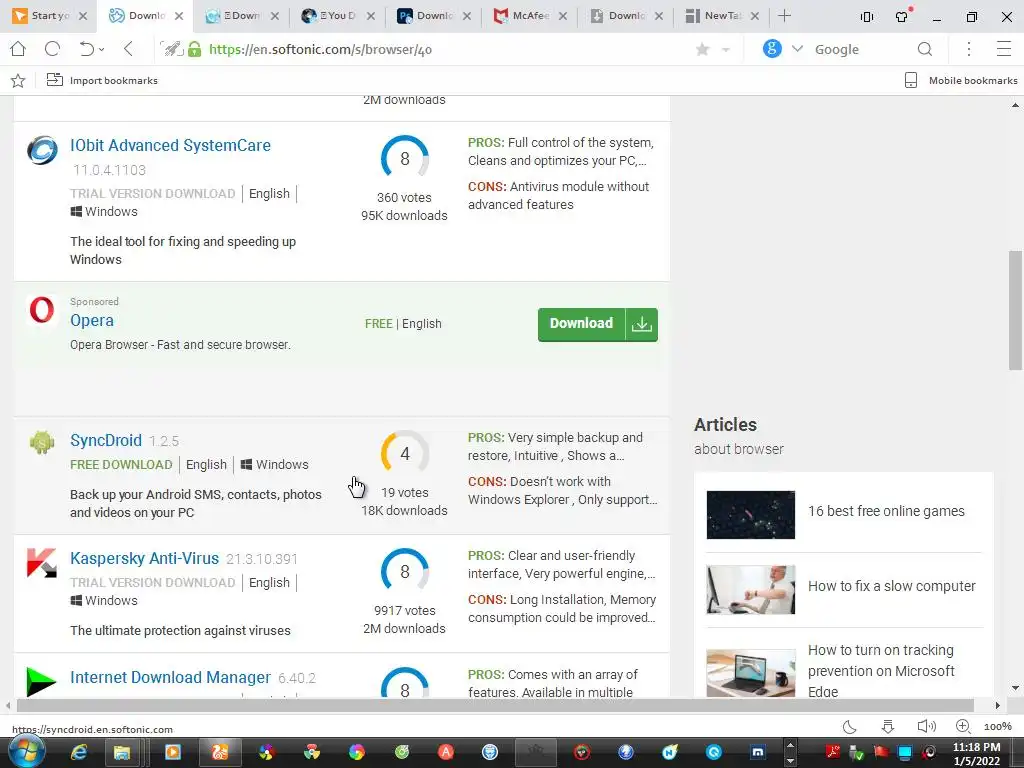Open 'How to fix a slow computer' article

pyautogui.click(x=891, y=586)
